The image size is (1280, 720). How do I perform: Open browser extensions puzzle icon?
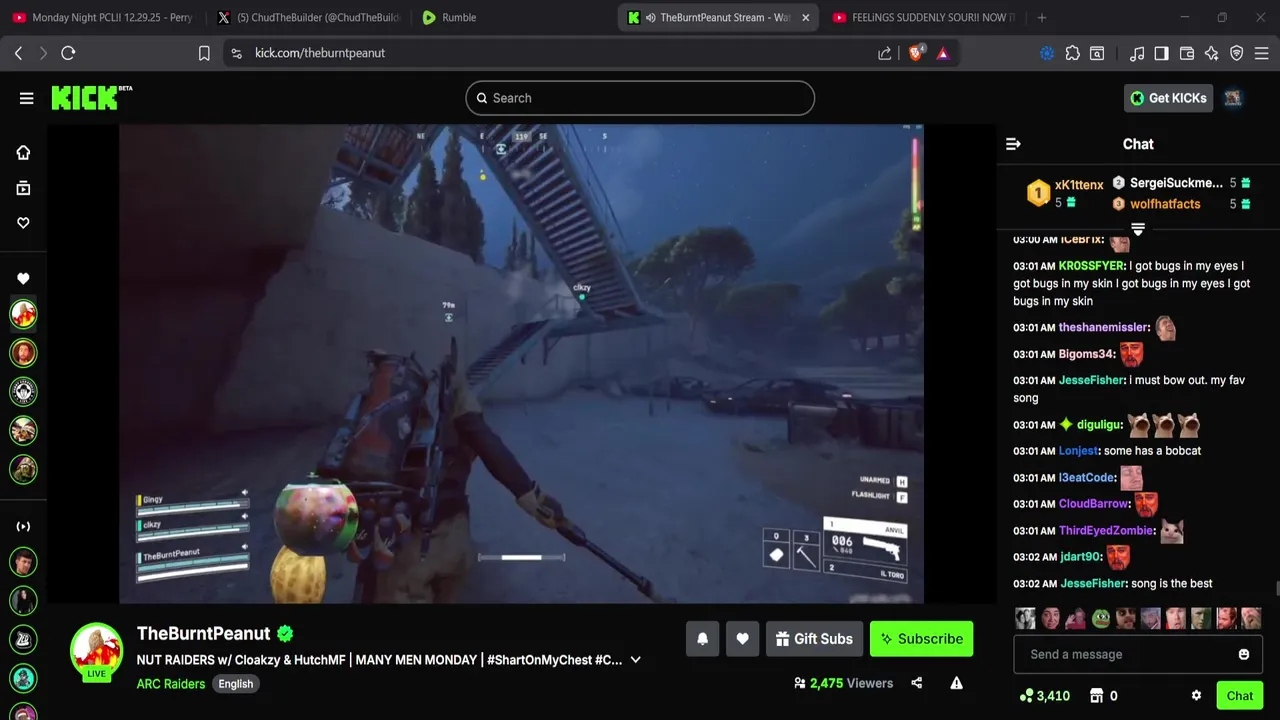click(1072, 53)
